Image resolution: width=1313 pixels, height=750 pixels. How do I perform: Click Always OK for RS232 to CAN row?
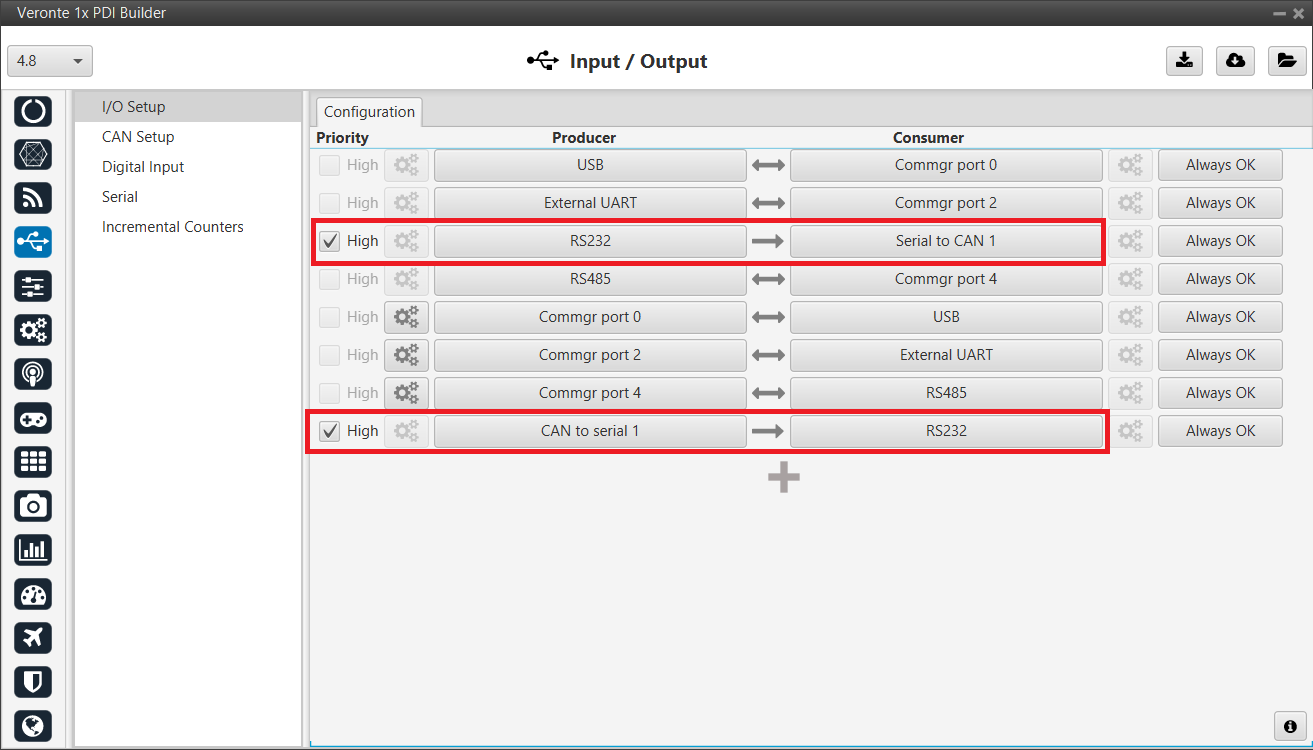pos(1220,241)
